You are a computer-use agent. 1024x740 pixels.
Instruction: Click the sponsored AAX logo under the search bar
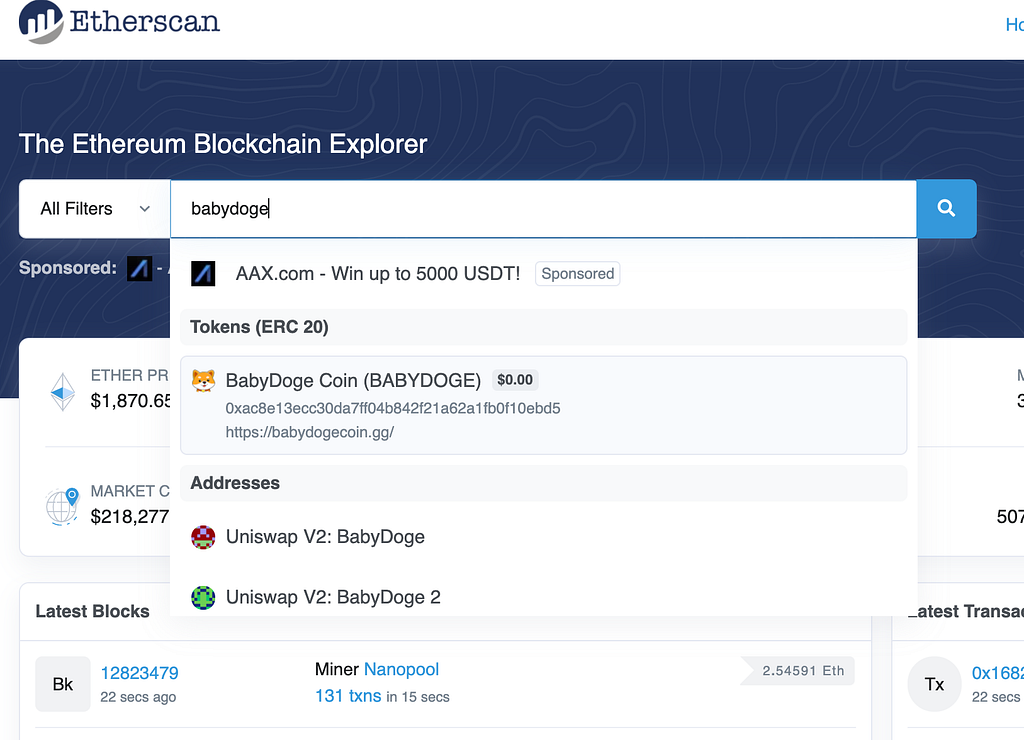pyautogui.click(x=139, y=268)
